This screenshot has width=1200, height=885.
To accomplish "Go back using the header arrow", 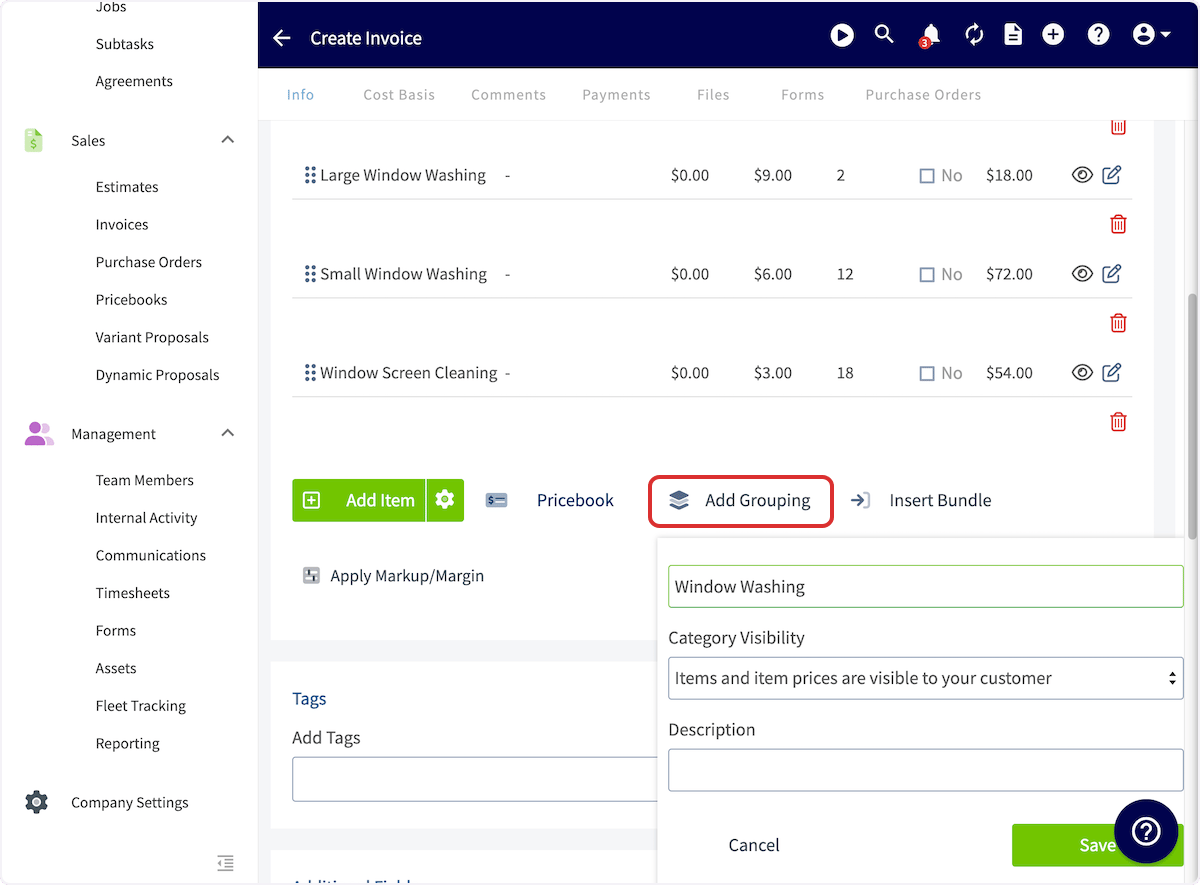I will click(x=282, y=38).
